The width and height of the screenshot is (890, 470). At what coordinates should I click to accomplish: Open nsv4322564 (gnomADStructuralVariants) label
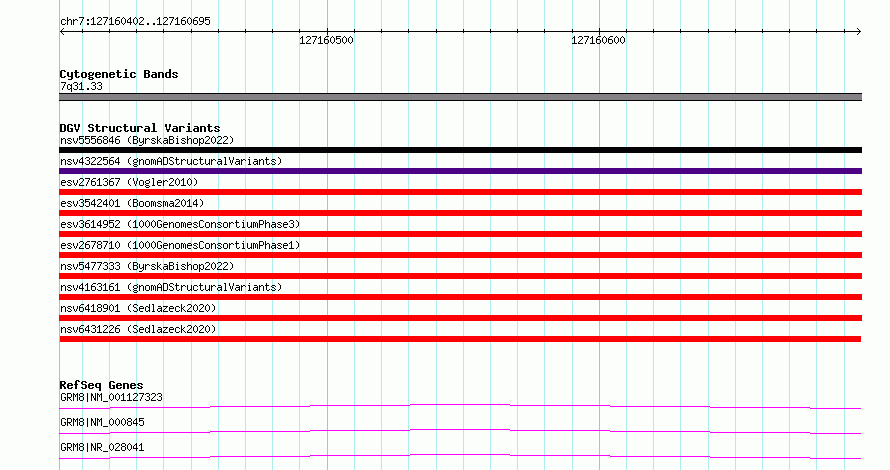click(x=171, y=162)
